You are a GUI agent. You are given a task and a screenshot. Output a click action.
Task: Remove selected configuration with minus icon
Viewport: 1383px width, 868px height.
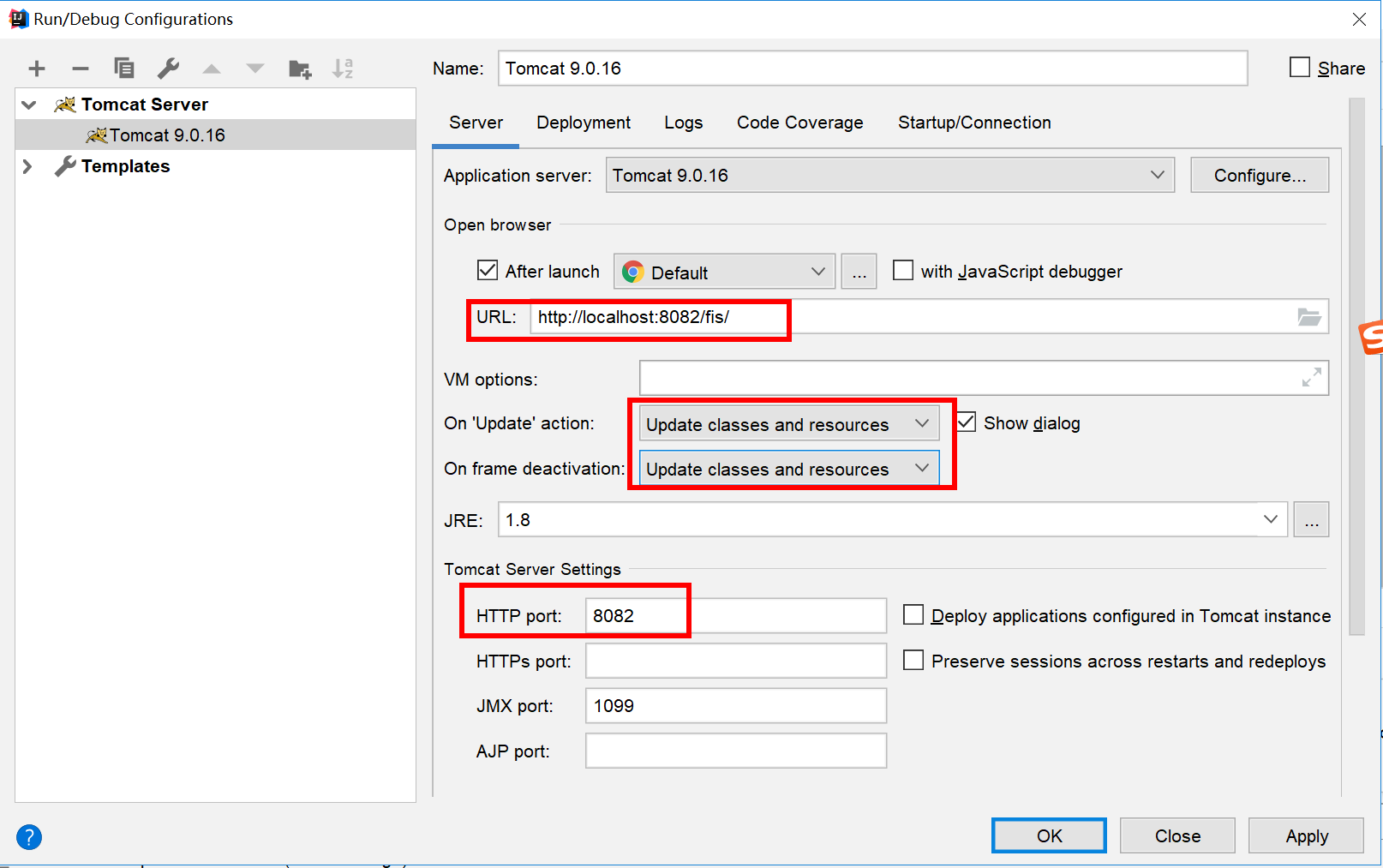[81, 69]
